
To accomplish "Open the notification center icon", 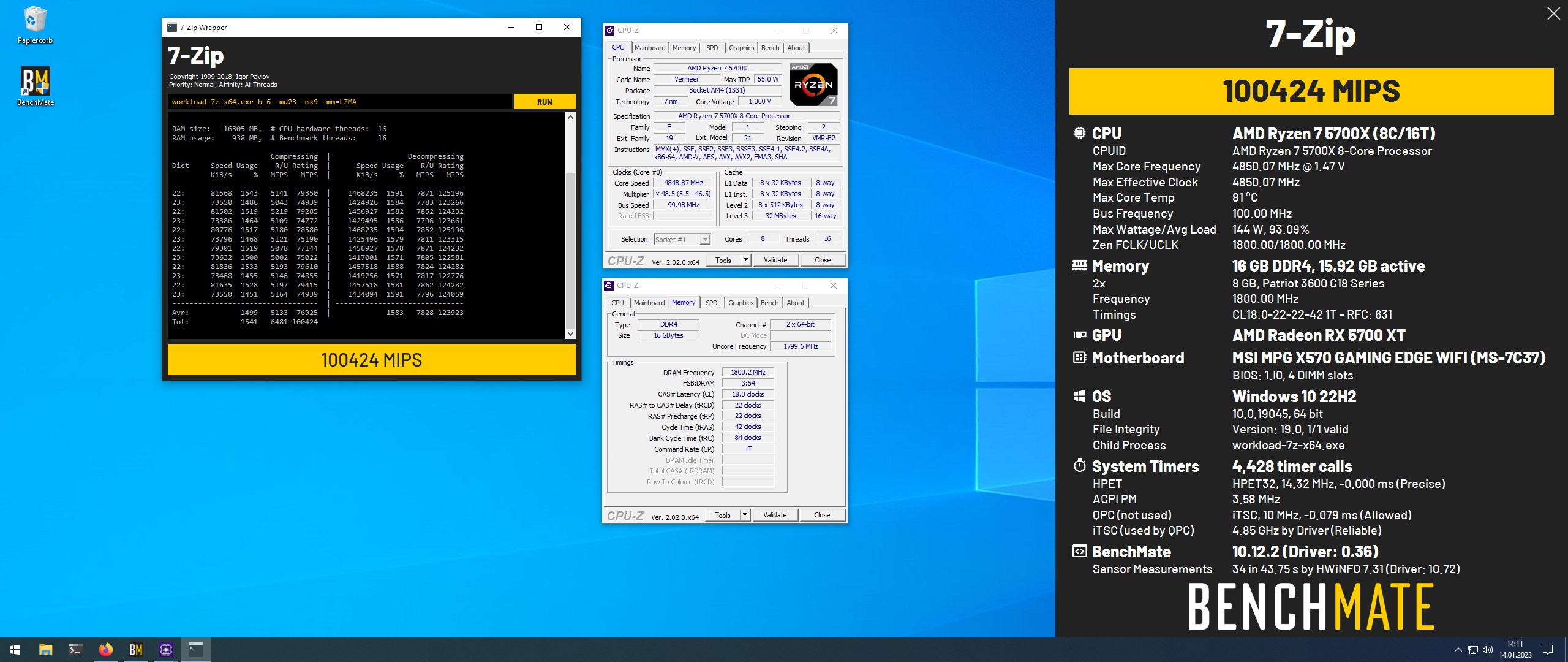I will tap(1547, 650).
